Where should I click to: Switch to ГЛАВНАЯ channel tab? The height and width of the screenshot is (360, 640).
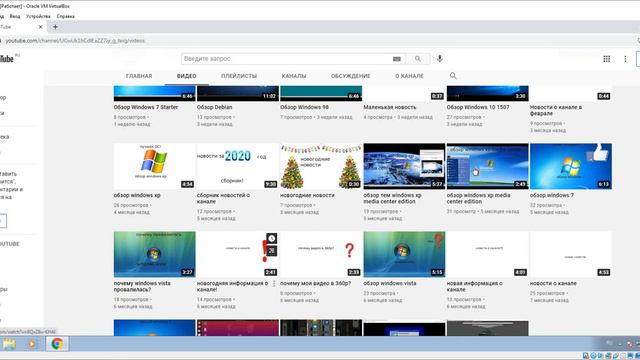pos(139,76)
